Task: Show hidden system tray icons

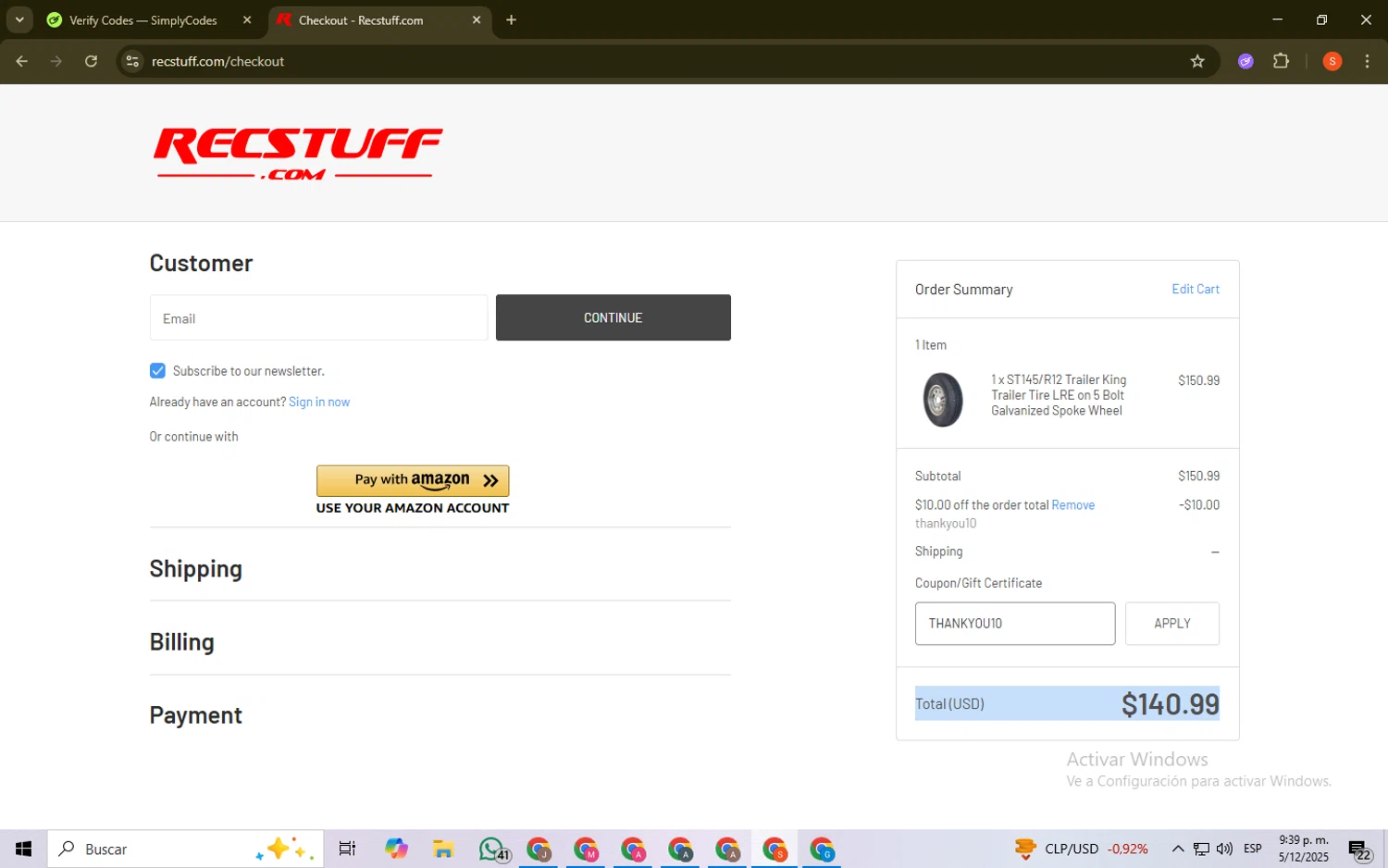Action: point(1177,849)
